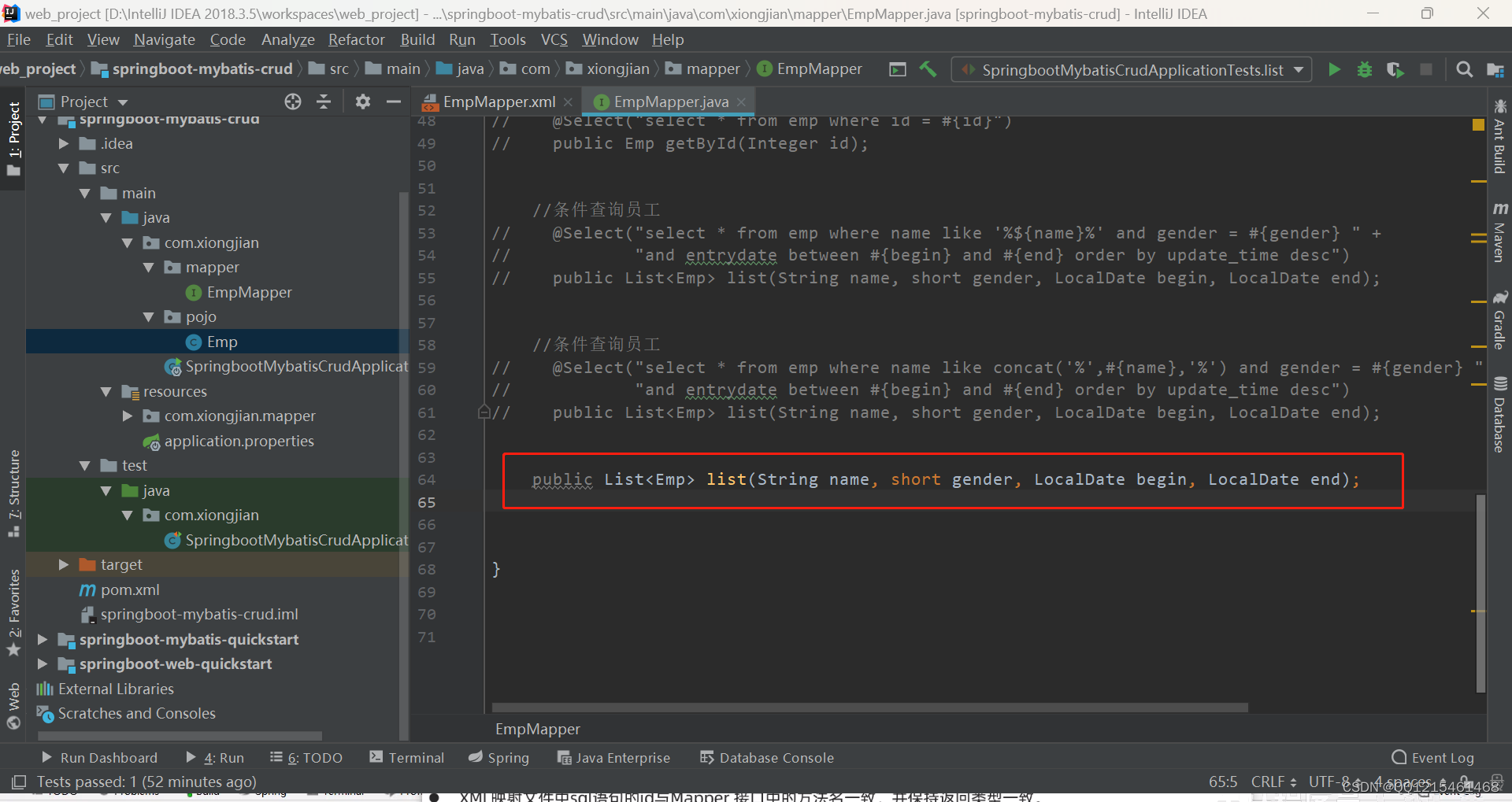
Task: Click the stop process button
Action: [x=1426, y=69]
